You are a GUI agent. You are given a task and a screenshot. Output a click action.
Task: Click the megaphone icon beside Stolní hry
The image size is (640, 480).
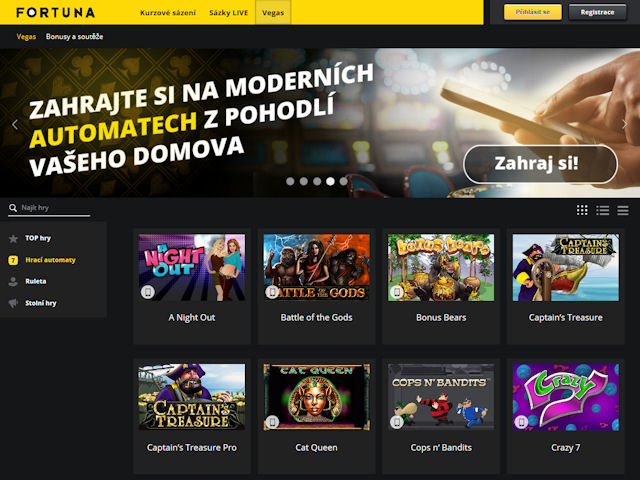[x=13, y=303]
